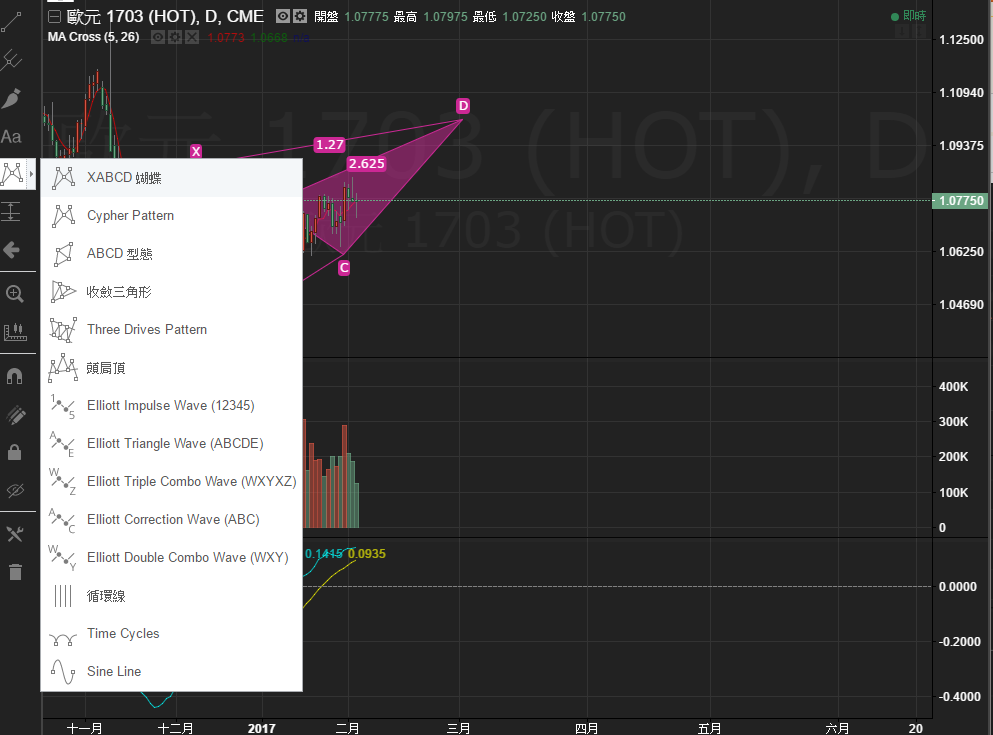Click the 歐元 1703 (HOT), D, CME title
Screen dimensions: 993x735
coord(165,16)
